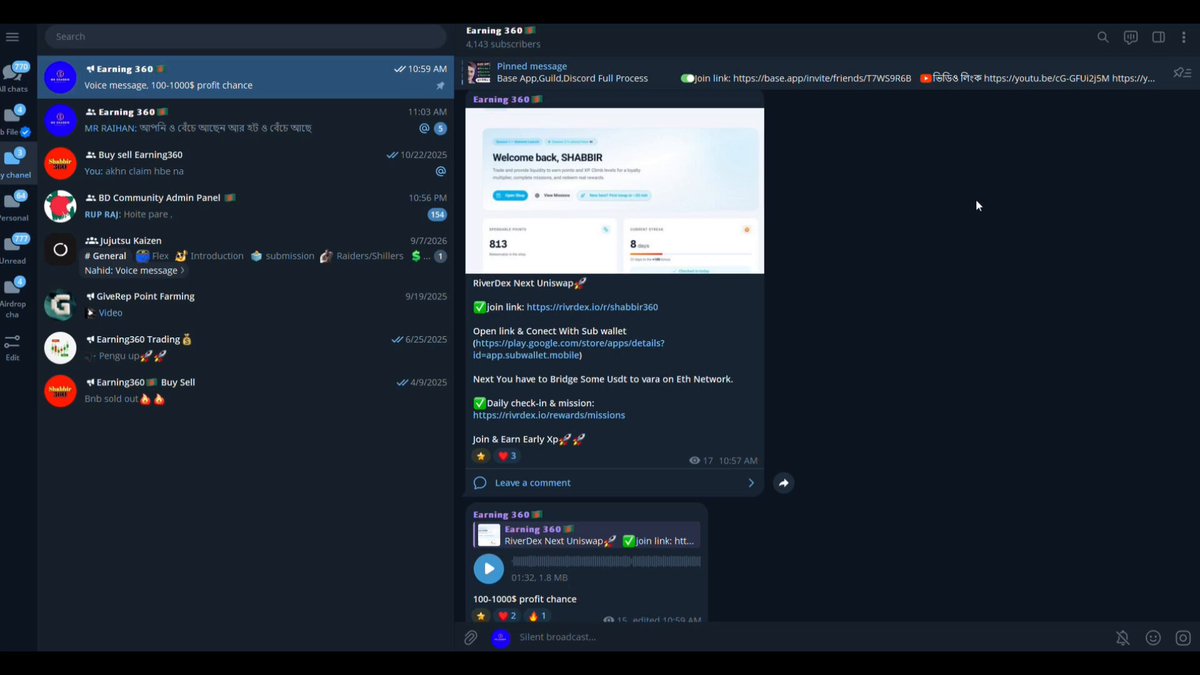This screenshot has width=1200, height=675.
Task: Open the Earning360 Trading channel
Action: (246, 347)
